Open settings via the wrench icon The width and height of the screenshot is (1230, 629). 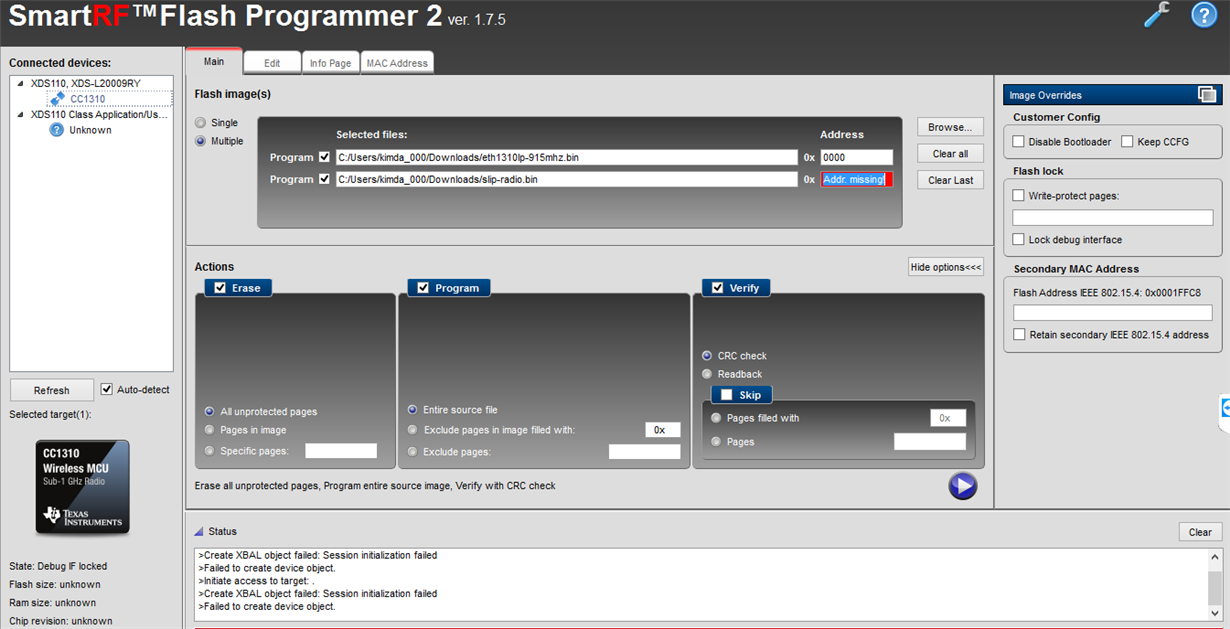[x=1157, y=15]
